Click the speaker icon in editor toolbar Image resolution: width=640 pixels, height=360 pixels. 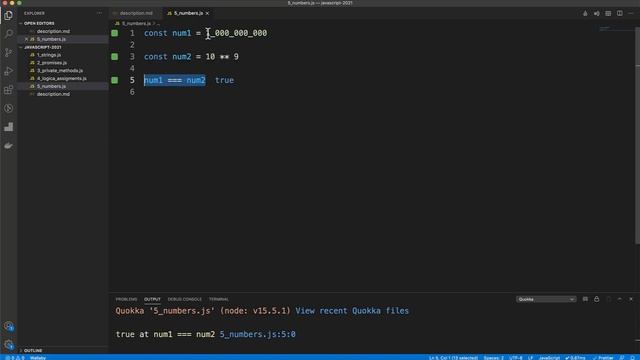pos(596,13)
